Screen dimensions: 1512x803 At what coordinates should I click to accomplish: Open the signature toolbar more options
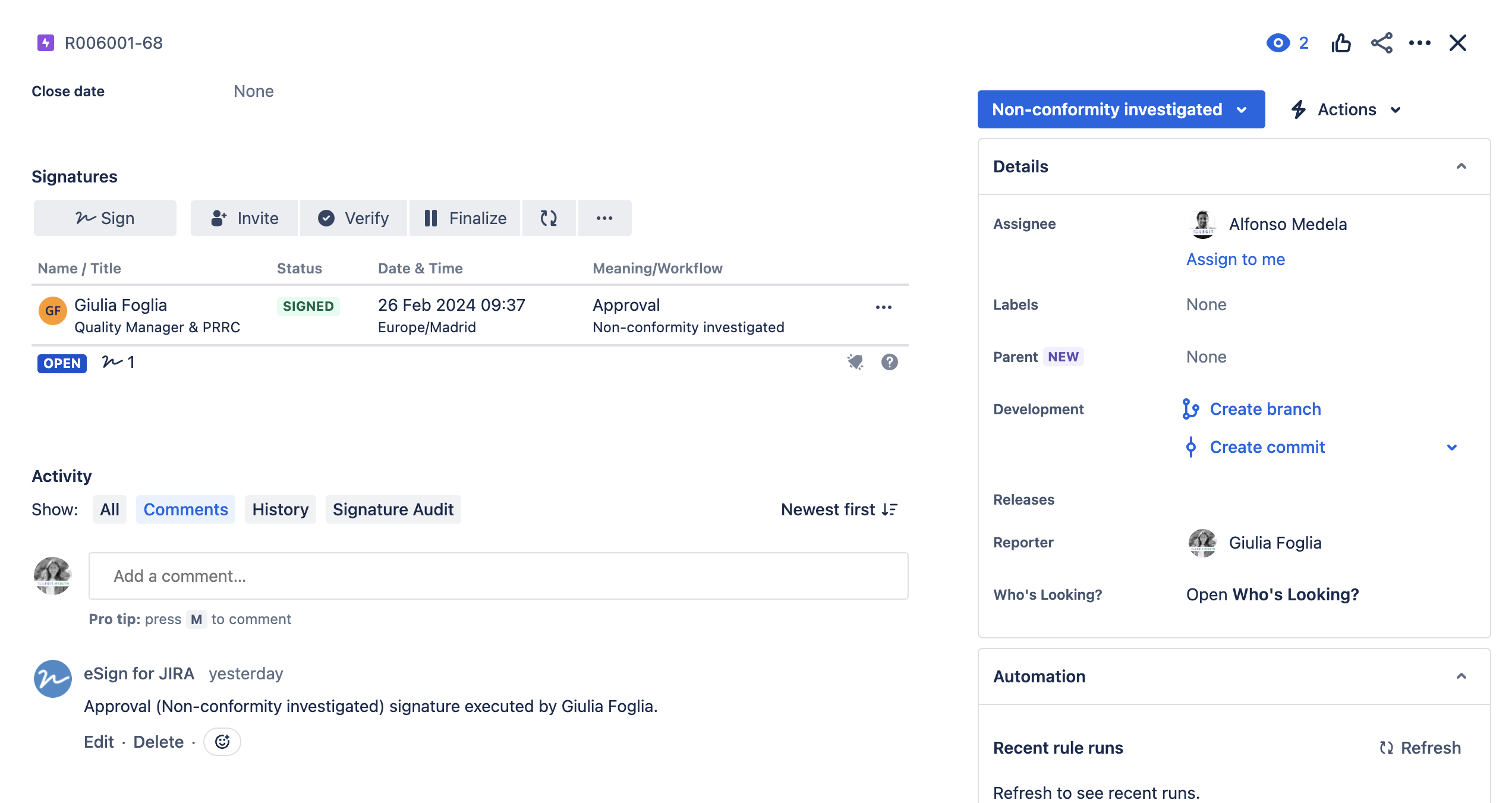pos(604,218)
